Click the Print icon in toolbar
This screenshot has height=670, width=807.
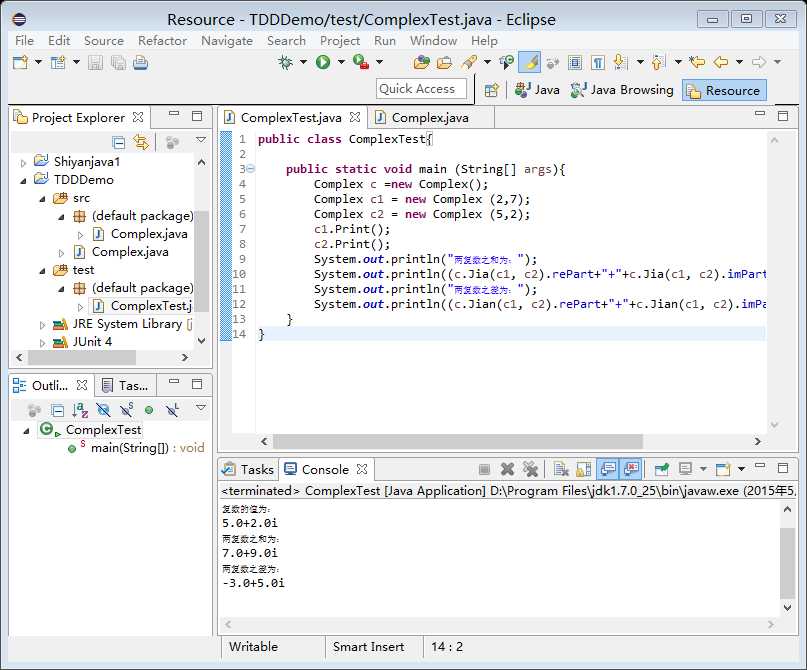pyautogui.click(x=141, y=63)
